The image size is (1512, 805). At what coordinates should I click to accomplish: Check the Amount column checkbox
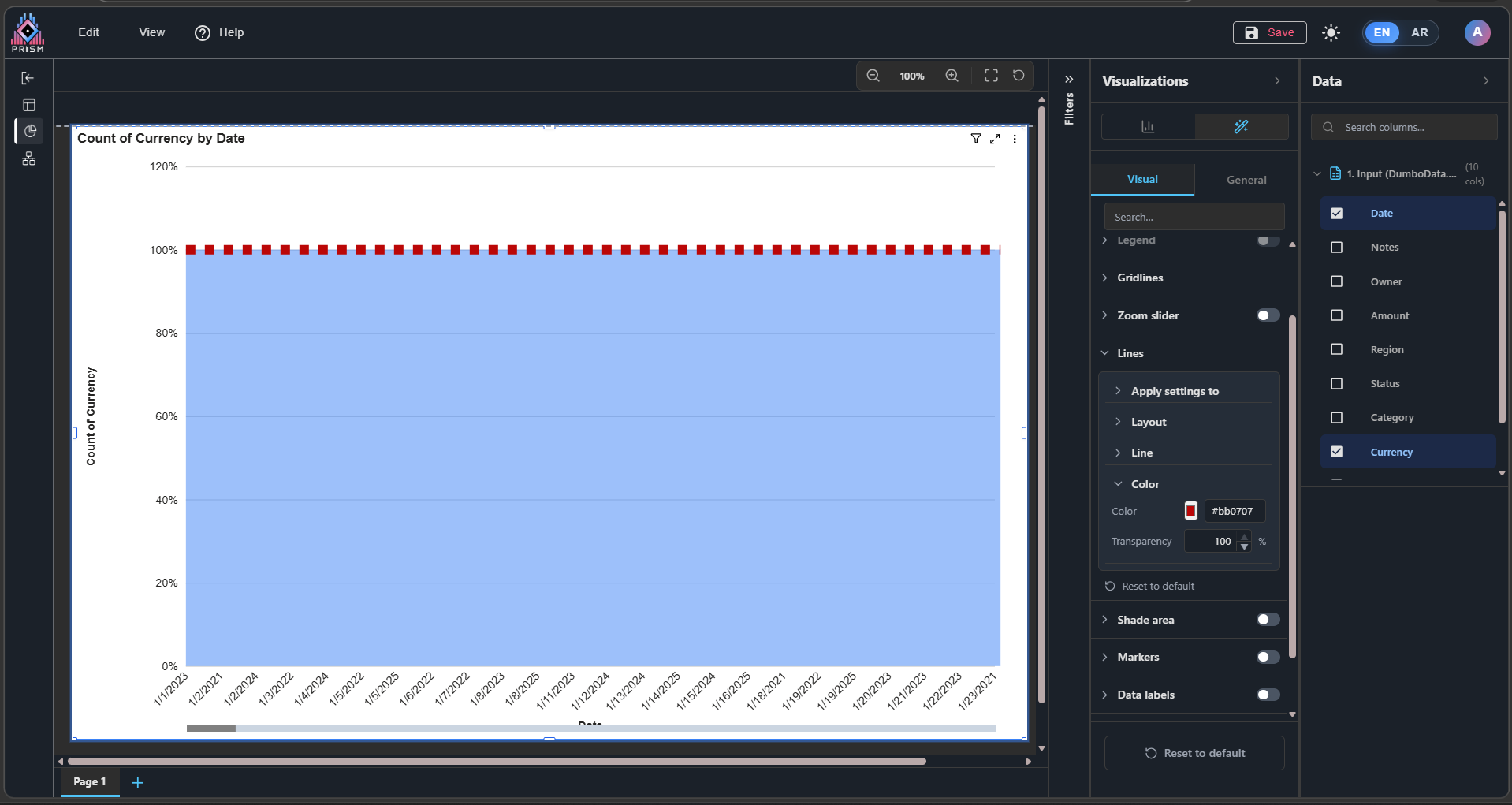(1336, 315)
